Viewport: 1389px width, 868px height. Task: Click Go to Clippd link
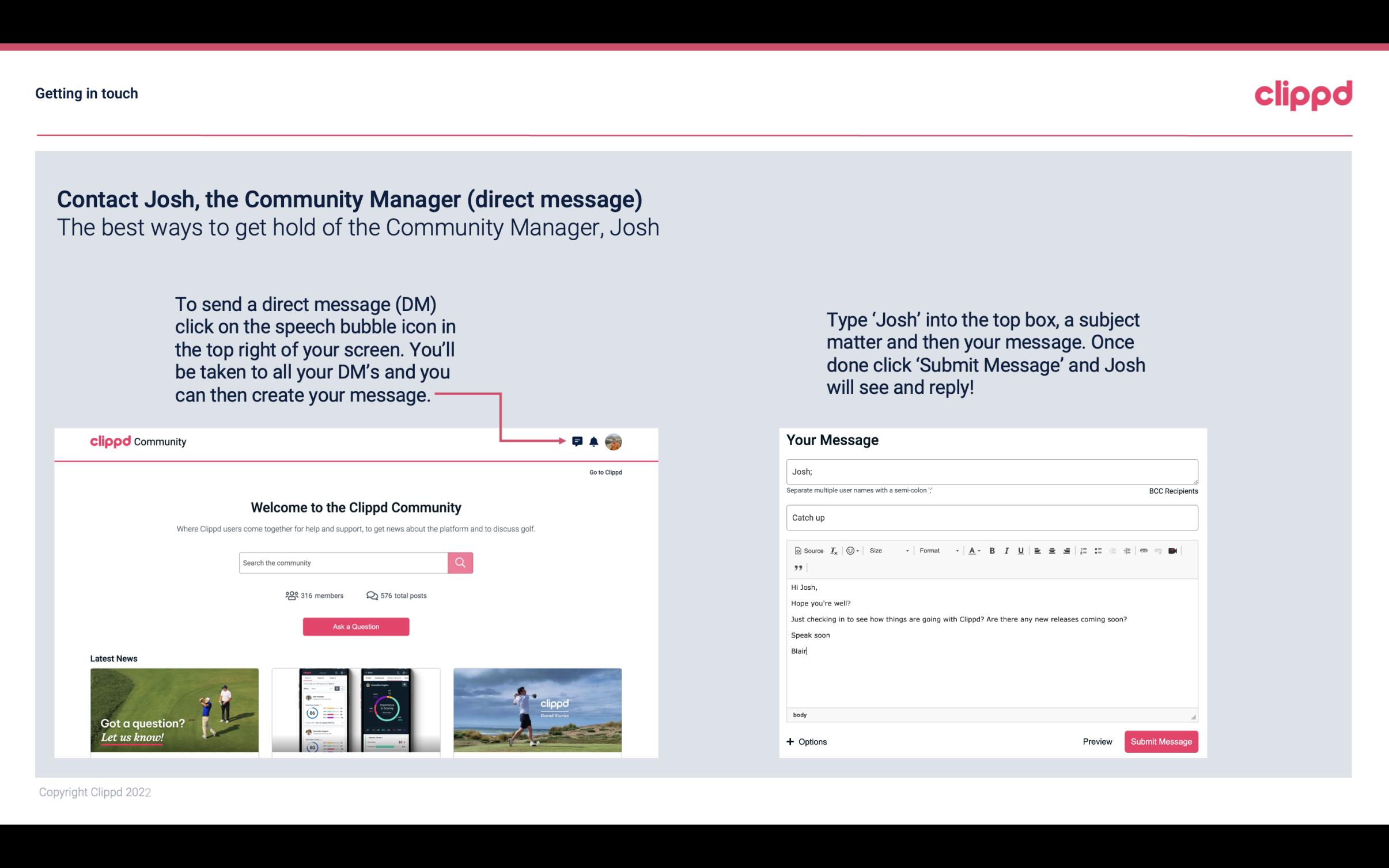click(x=603, y=471)
